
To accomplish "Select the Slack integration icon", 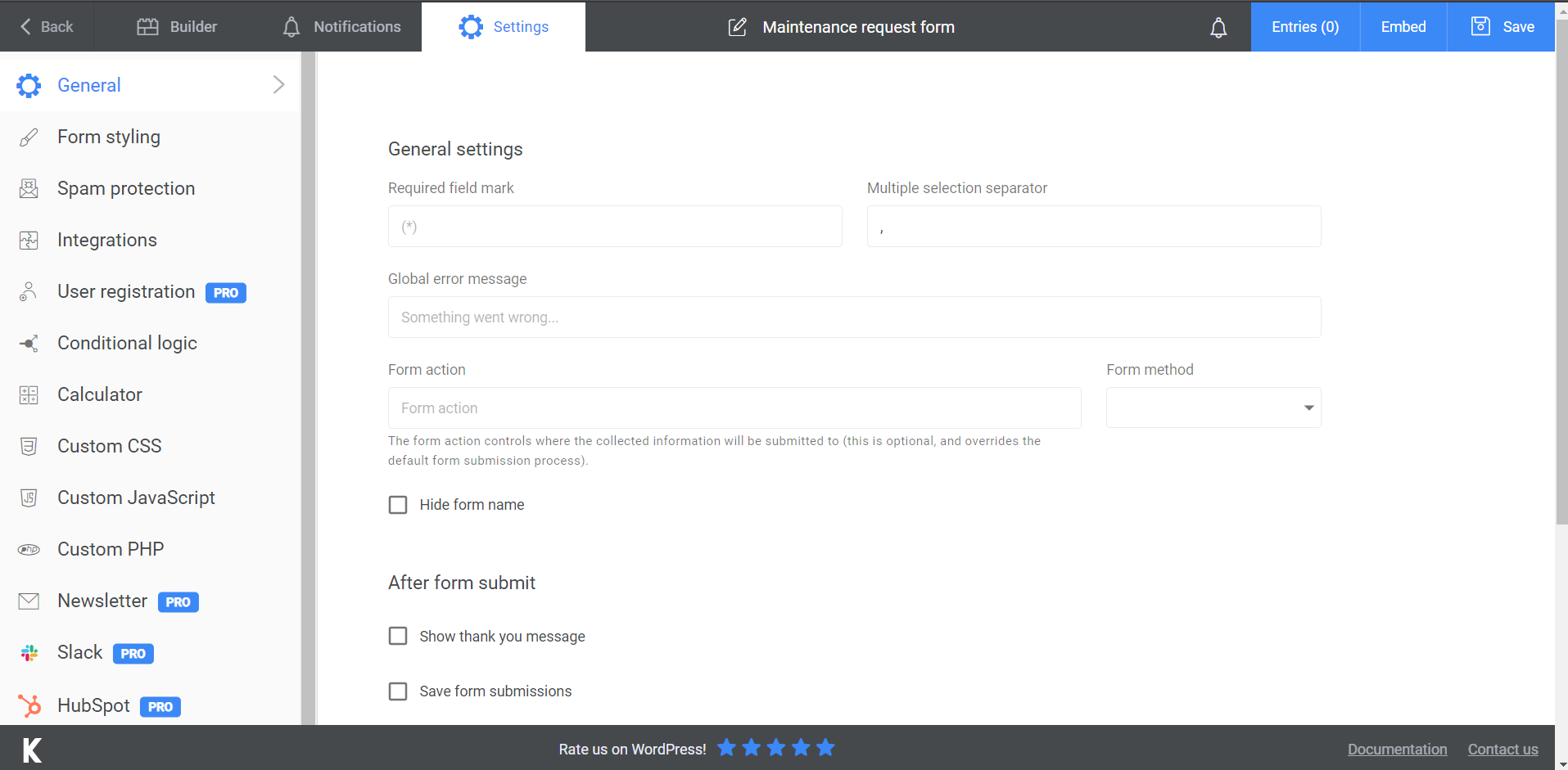I will pyautogui.click(x=29, y=652).
